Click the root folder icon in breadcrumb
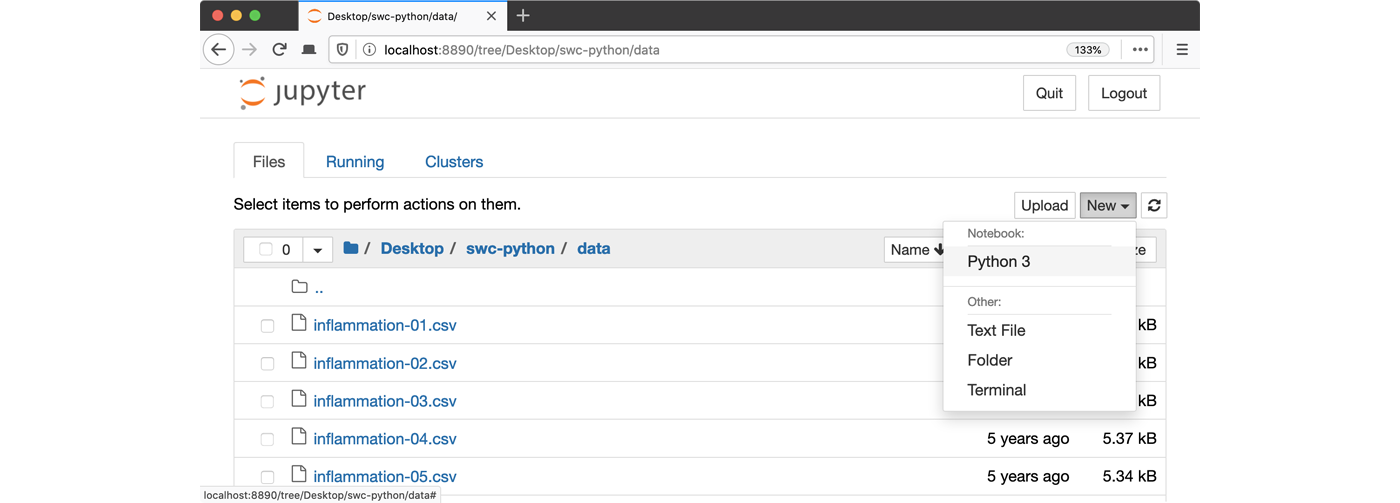Viewport: 1400px width, 503px height. [350, 248]
